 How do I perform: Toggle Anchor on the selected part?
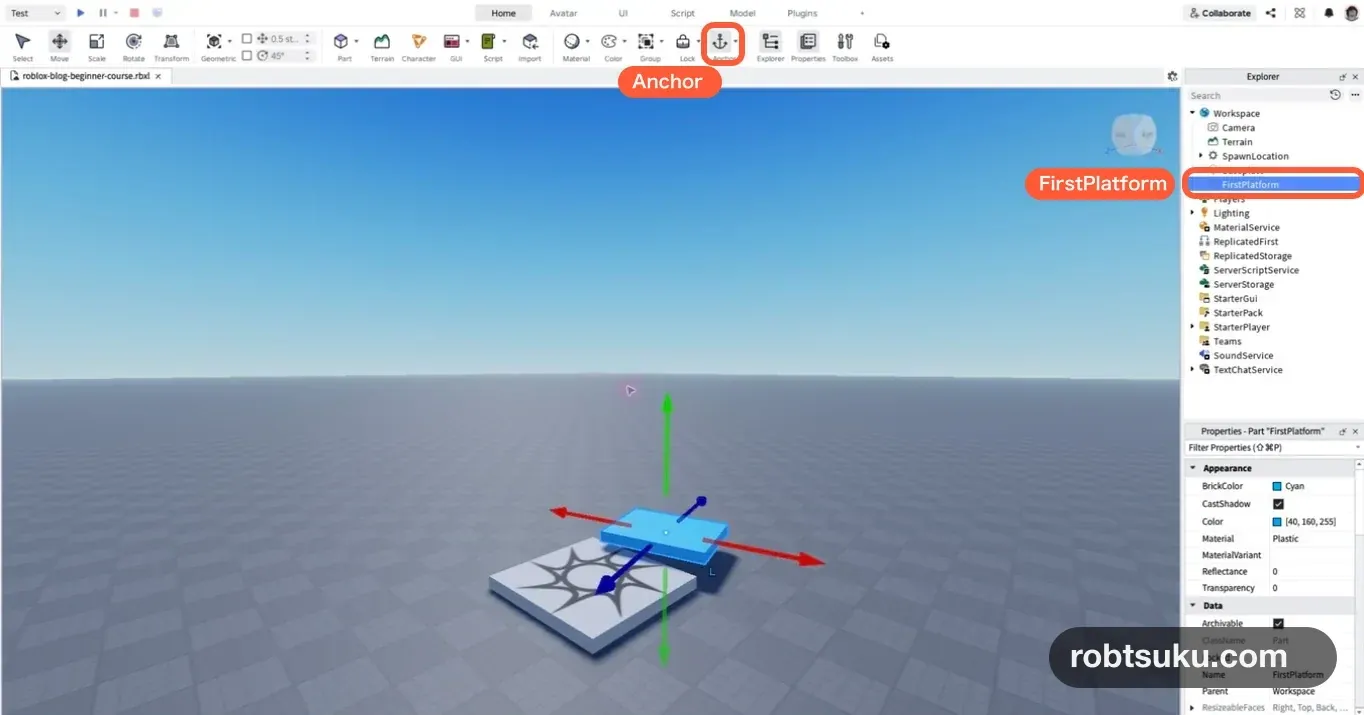coord(719,41)
